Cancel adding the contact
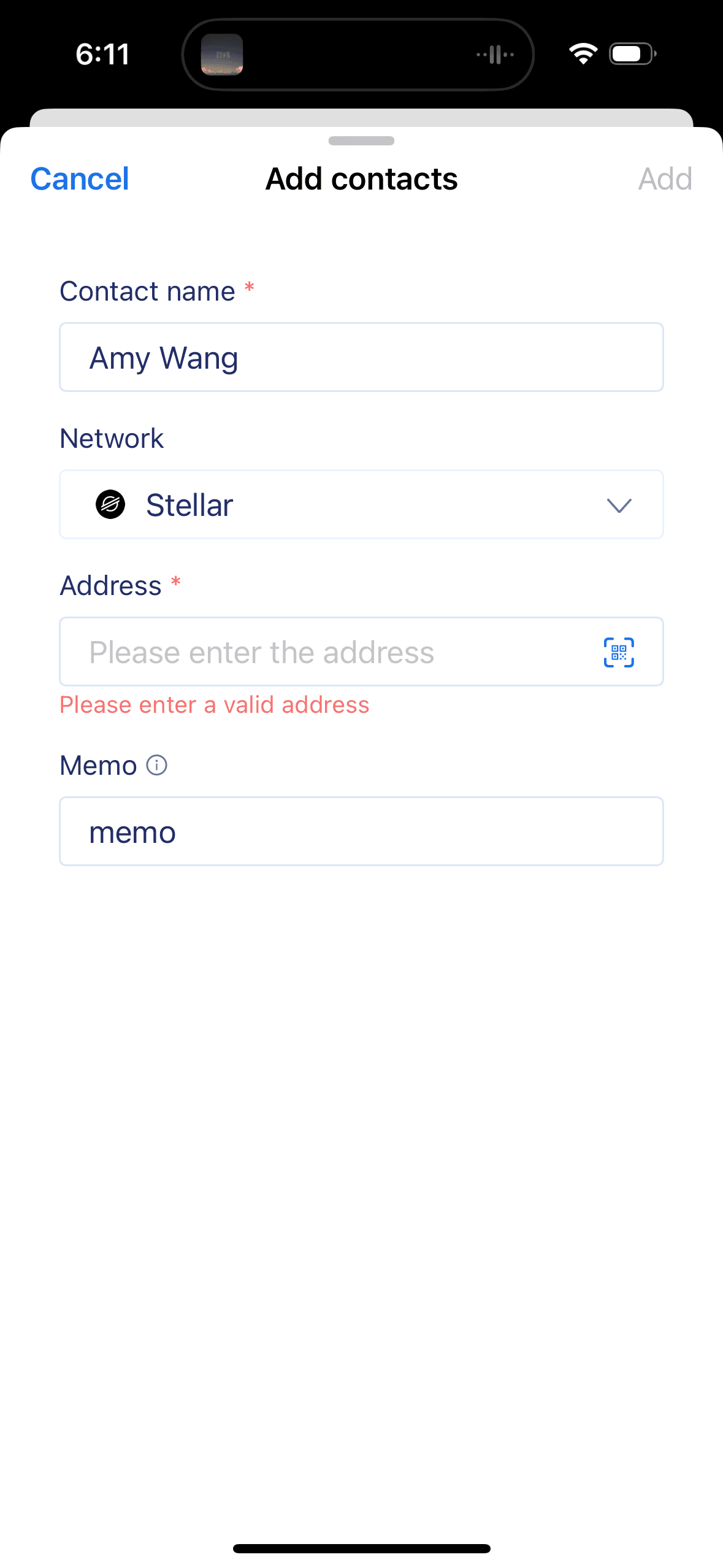Image resolution: width=723 pixels, height=1568 pixels. tap(80, 179)
